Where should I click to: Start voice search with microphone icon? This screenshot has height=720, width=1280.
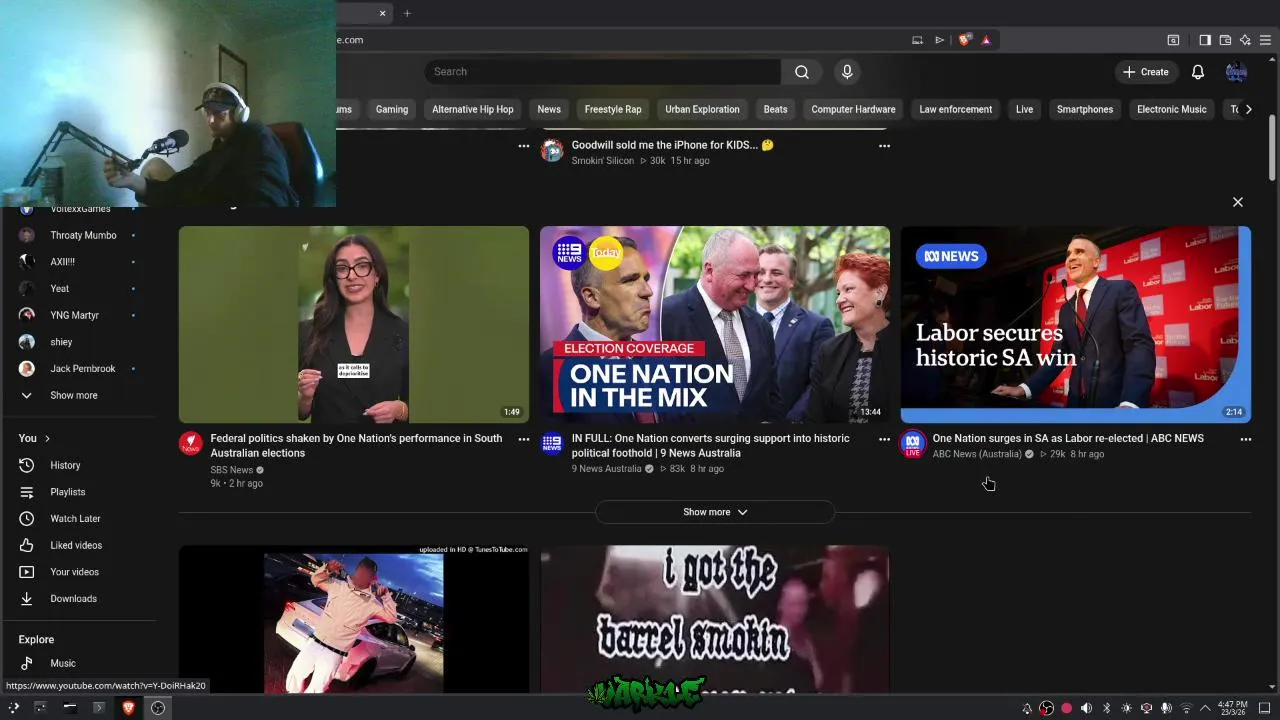coord(847,72)
